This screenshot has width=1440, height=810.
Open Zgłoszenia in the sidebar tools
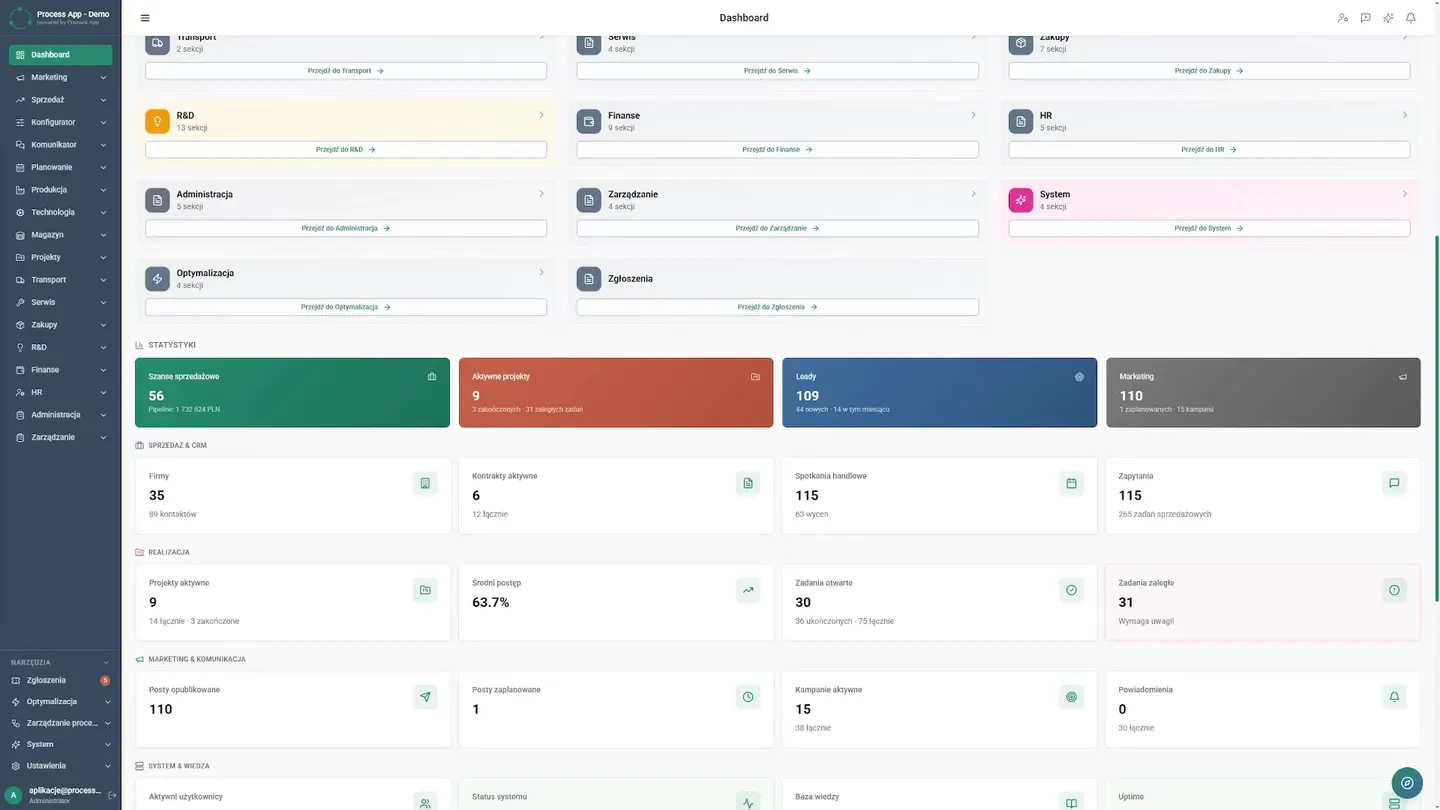61,680
